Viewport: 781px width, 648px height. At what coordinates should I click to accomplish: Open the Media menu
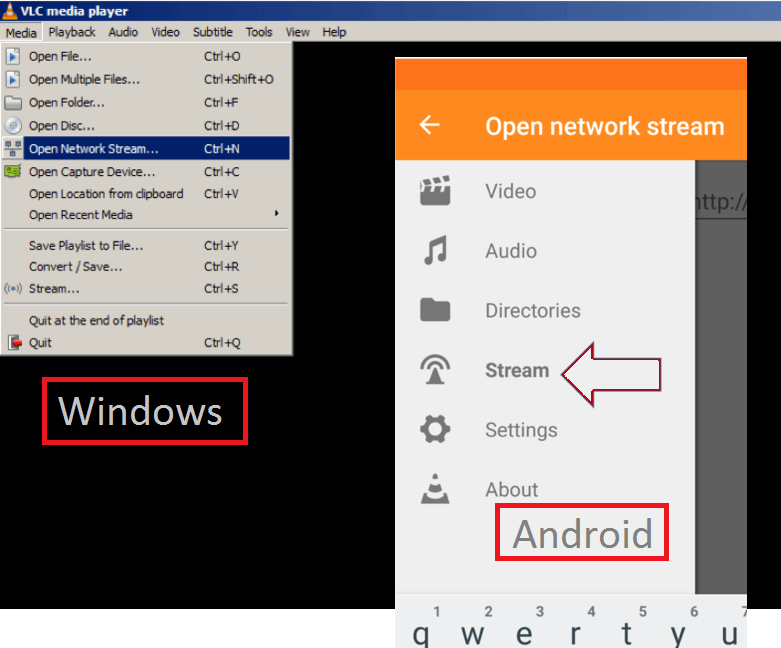pyautogui.click(x=21, y=33)
